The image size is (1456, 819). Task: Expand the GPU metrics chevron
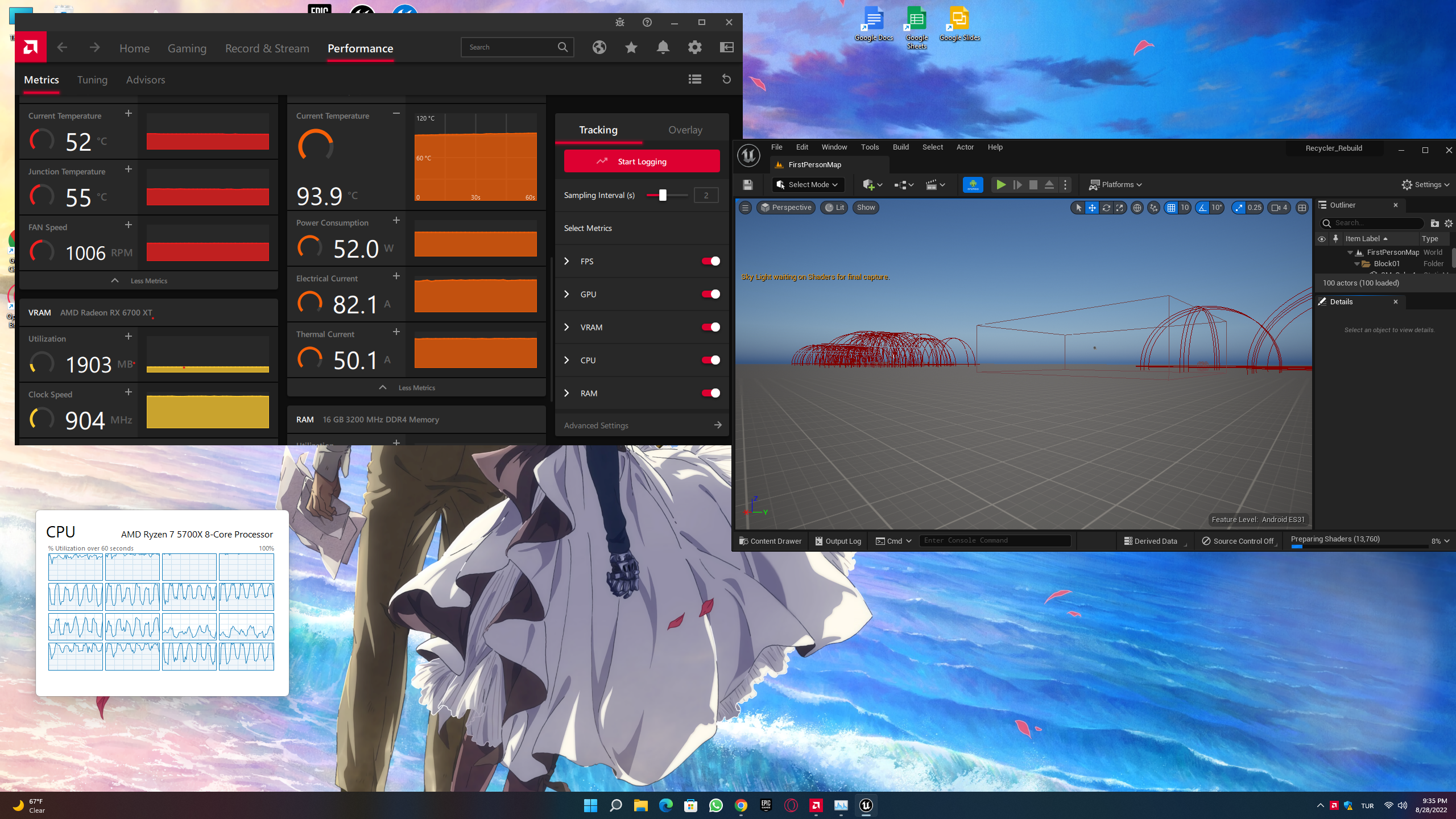coord(566,294)
